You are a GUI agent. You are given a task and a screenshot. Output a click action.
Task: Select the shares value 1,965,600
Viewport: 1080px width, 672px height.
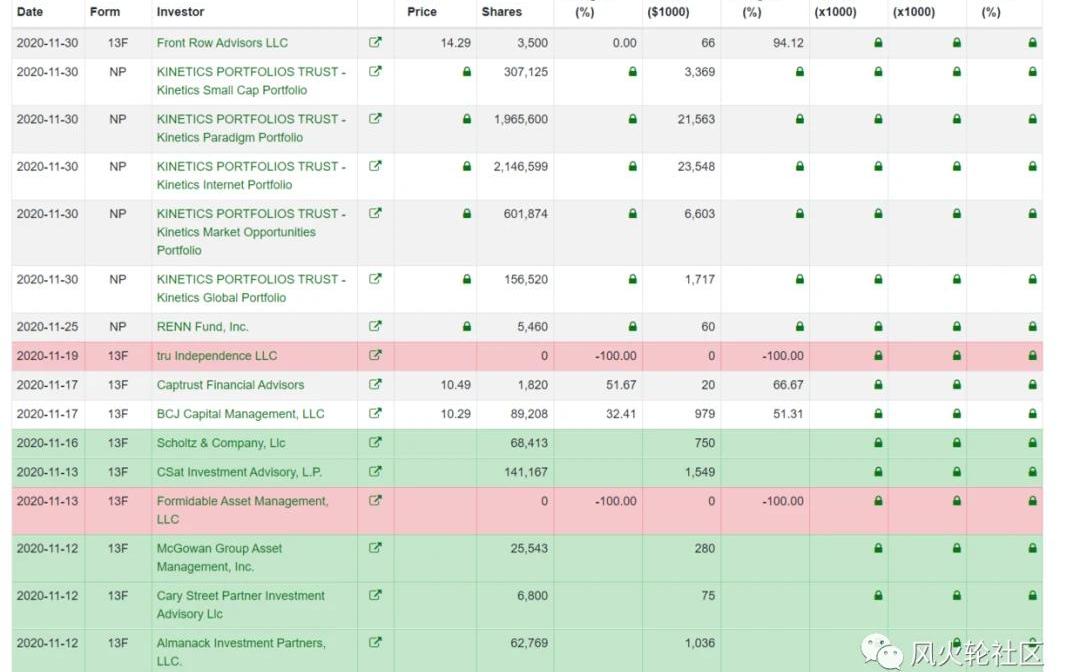(x=521, y=119)
